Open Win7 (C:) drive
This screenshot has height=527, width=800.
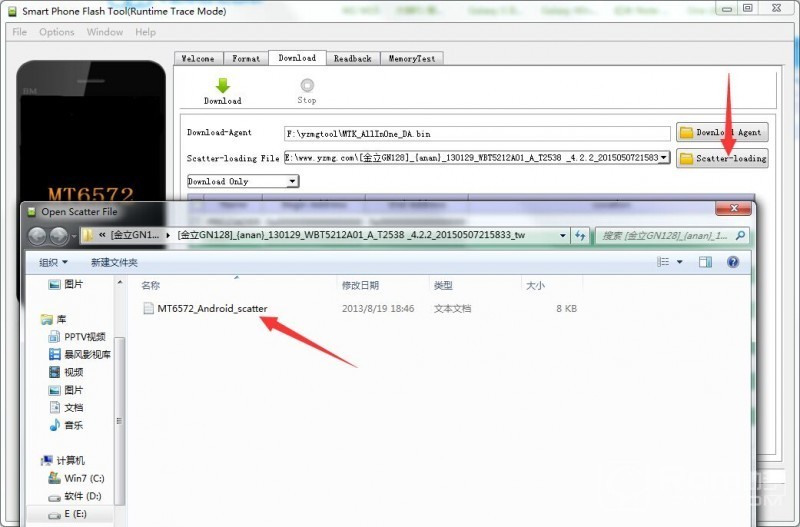(x=77, y=478)
